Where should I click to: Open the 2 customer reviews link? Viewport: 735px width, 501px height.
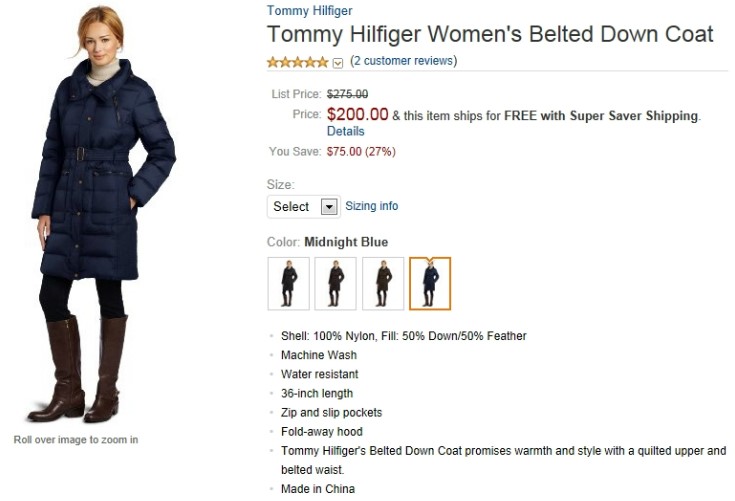403,61
